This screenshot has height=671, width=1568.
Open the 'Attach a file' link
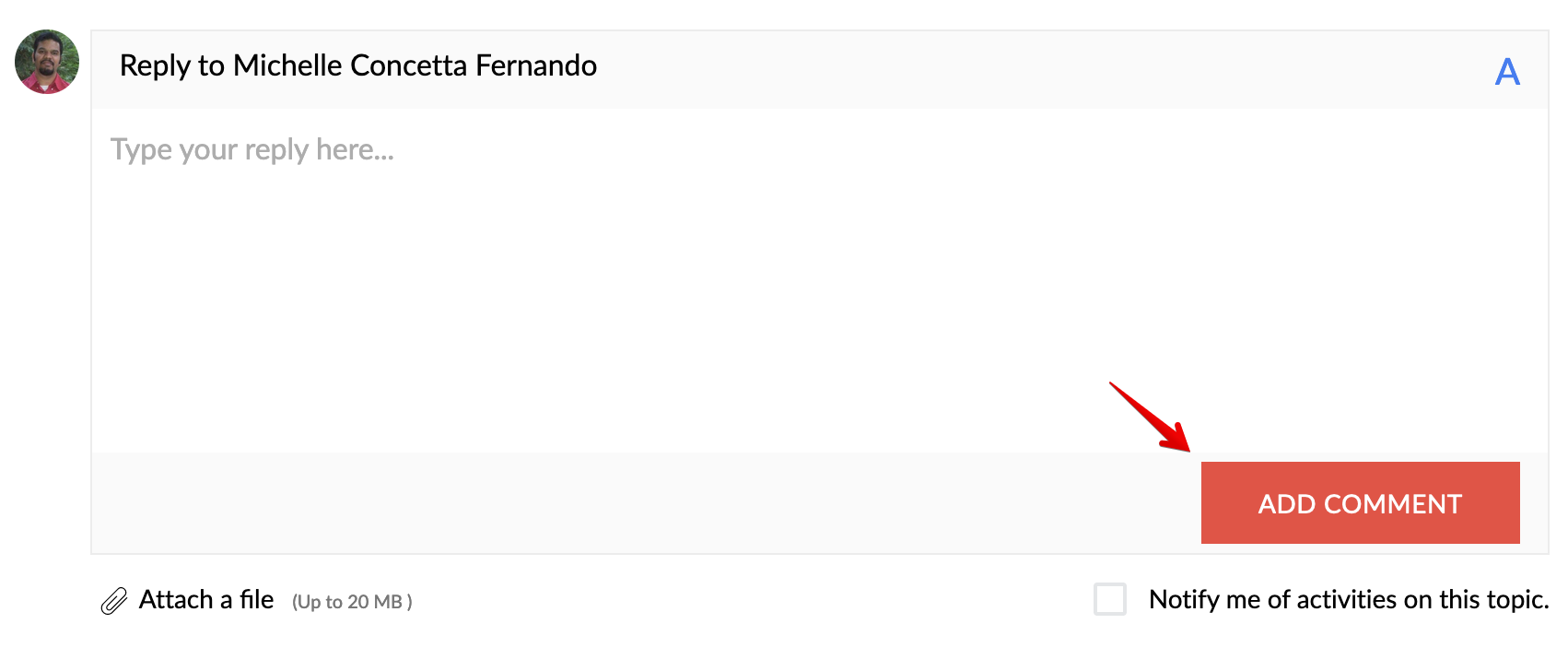tap(206, 600)
